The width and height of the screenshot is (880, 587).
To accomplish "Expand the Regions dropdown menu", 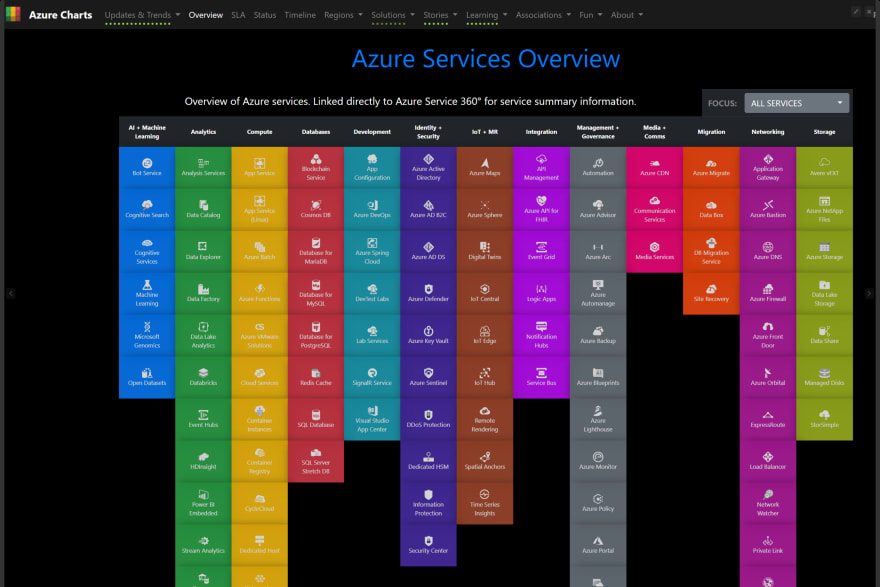I will [343, 15].
